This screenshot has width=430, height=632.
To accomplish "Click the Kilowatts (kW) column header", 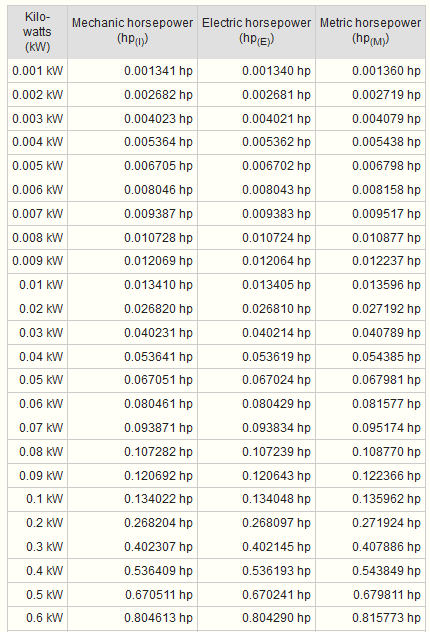I will pos(37,32).
